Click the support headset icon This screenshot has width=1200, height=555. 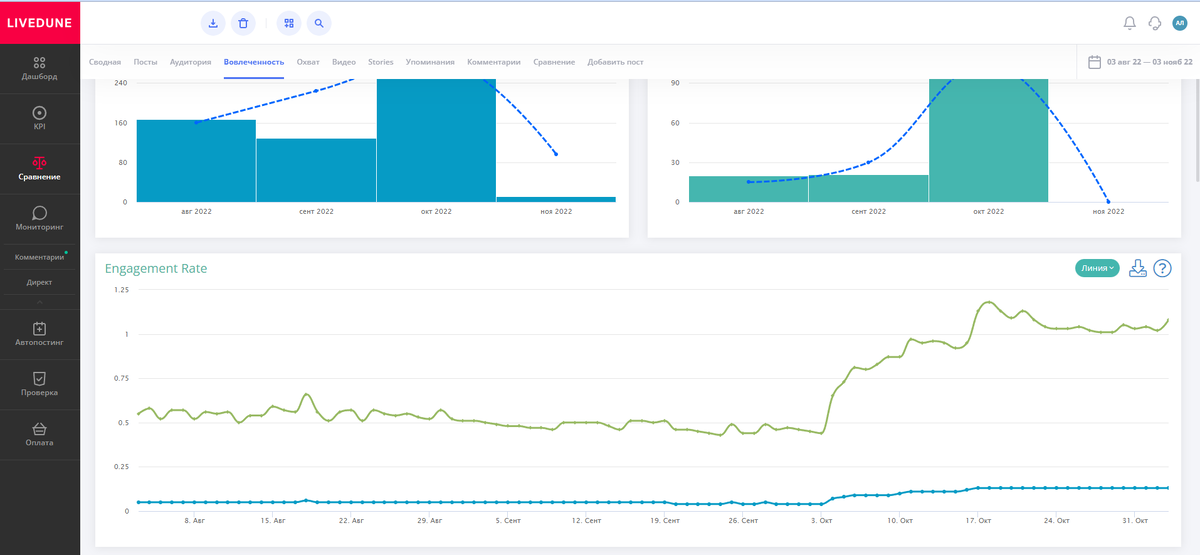(x=1155, y=23)
